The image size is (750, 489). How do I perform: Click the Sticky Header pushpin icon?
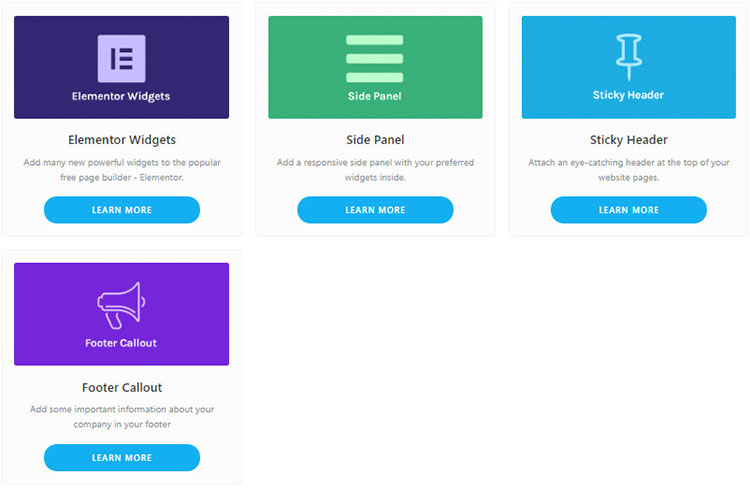(x=628, y=56)
